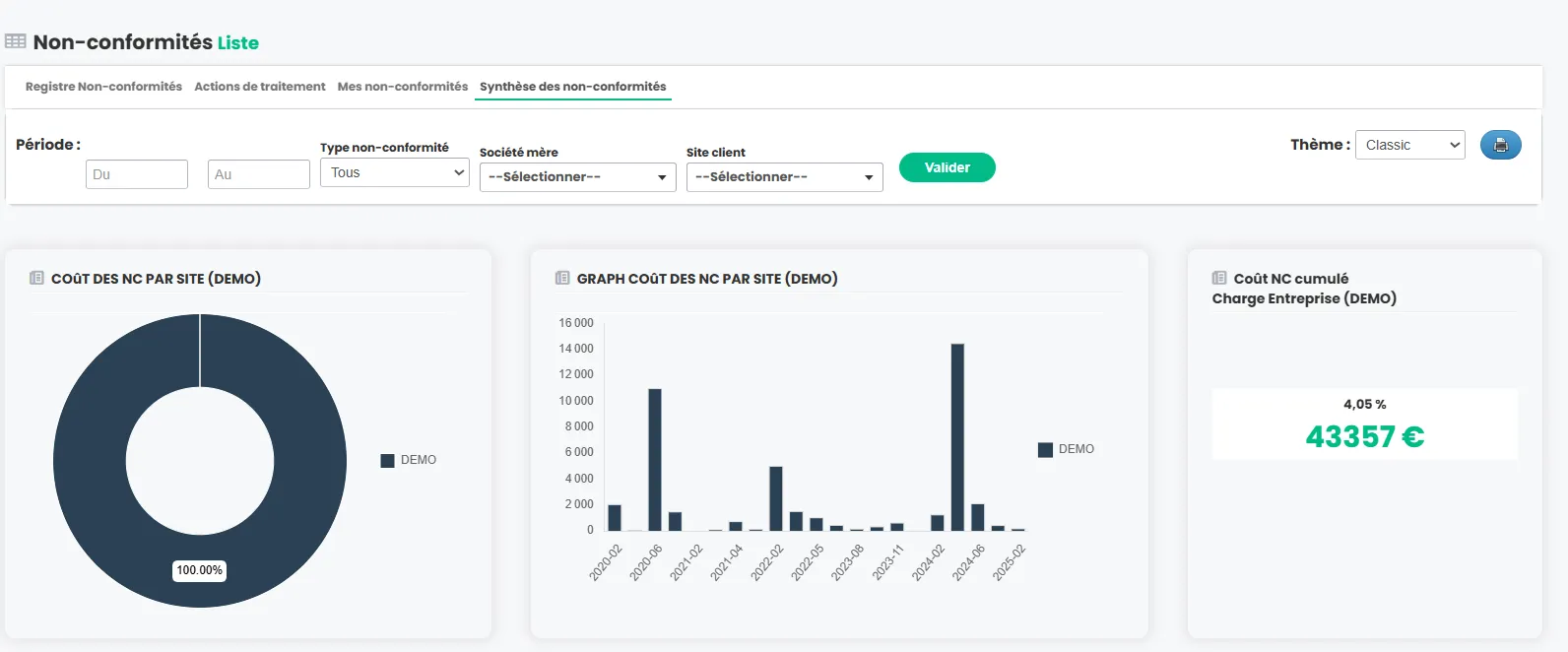1568x652 pixels.
Task: Click the 8 000 axis label
Action: point(579,426)
